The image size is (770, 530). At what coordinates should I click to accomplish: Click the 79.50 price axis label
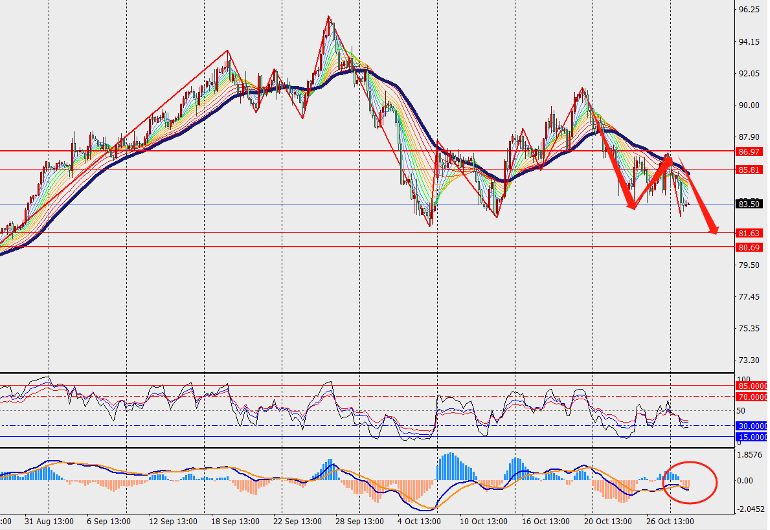(x=749, y=265)
